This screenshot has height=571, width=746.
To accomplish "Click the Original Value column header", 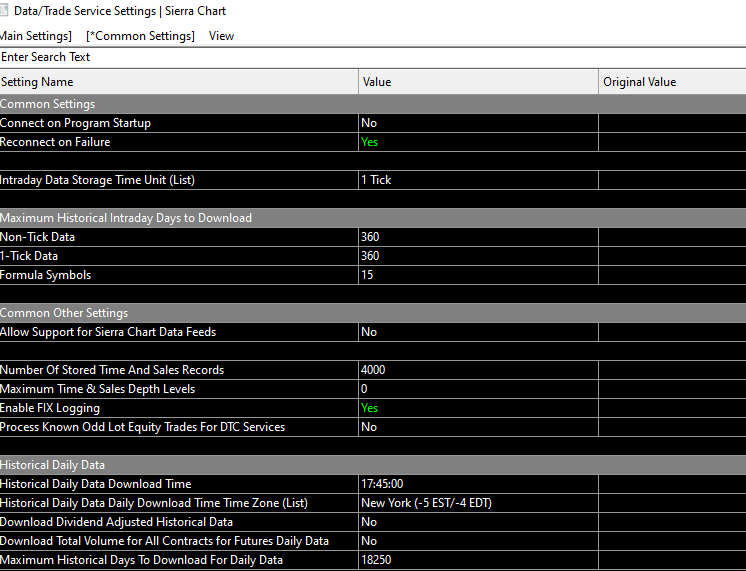I will tap(672, 82).
